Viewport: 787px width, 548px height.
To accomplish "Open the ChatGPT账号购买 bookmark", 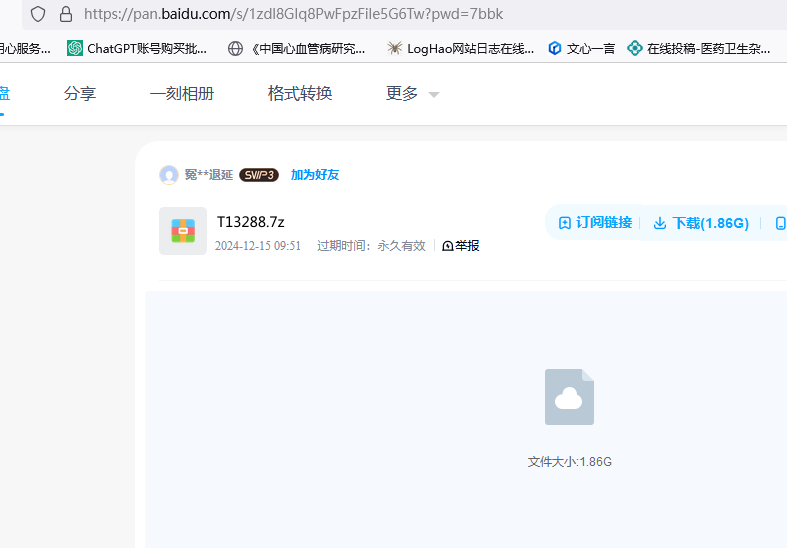I will tap(137, 48).
